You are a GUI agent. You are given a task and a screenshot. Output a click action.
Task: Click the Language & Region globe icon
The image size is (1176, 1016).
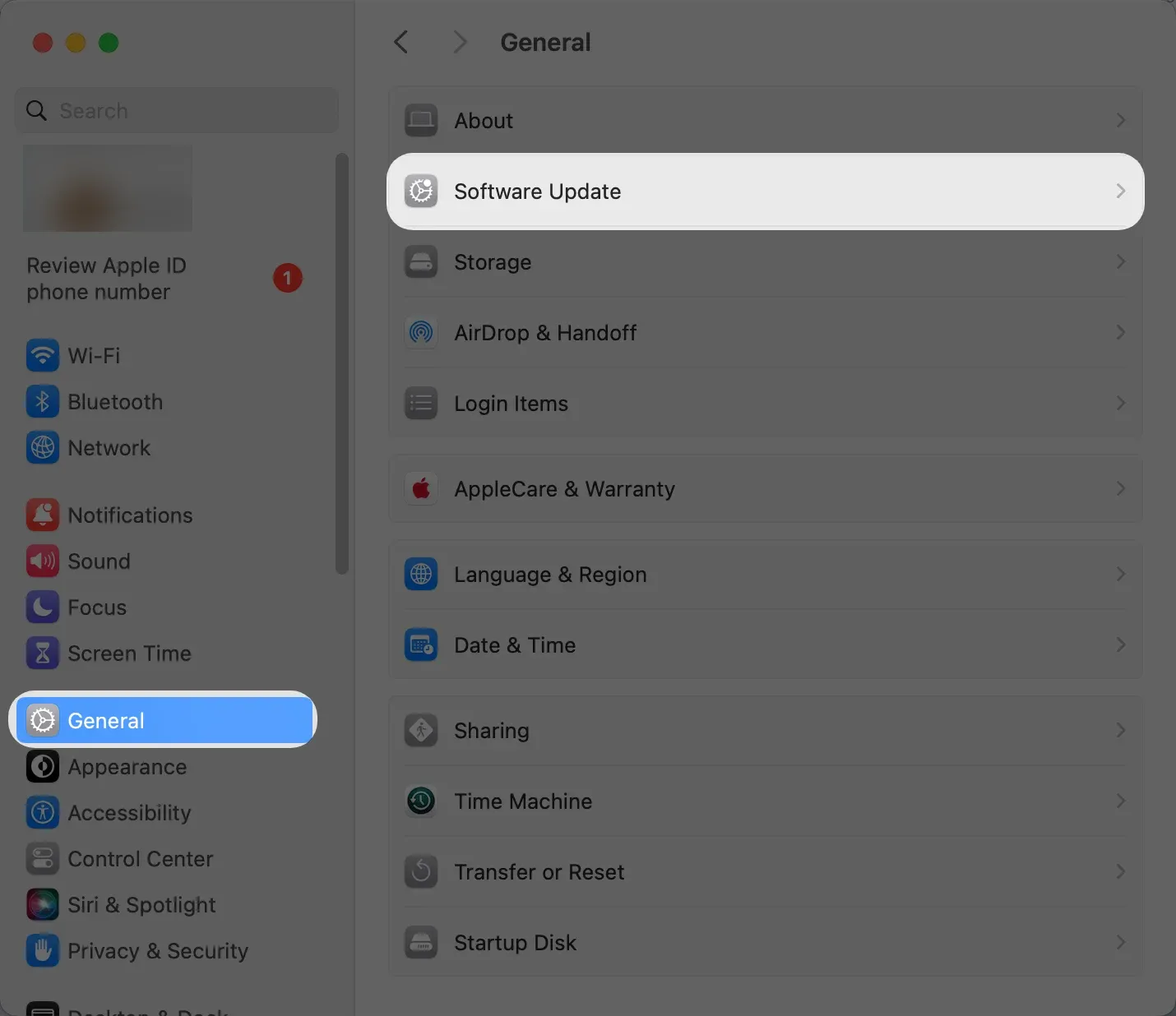421,575
